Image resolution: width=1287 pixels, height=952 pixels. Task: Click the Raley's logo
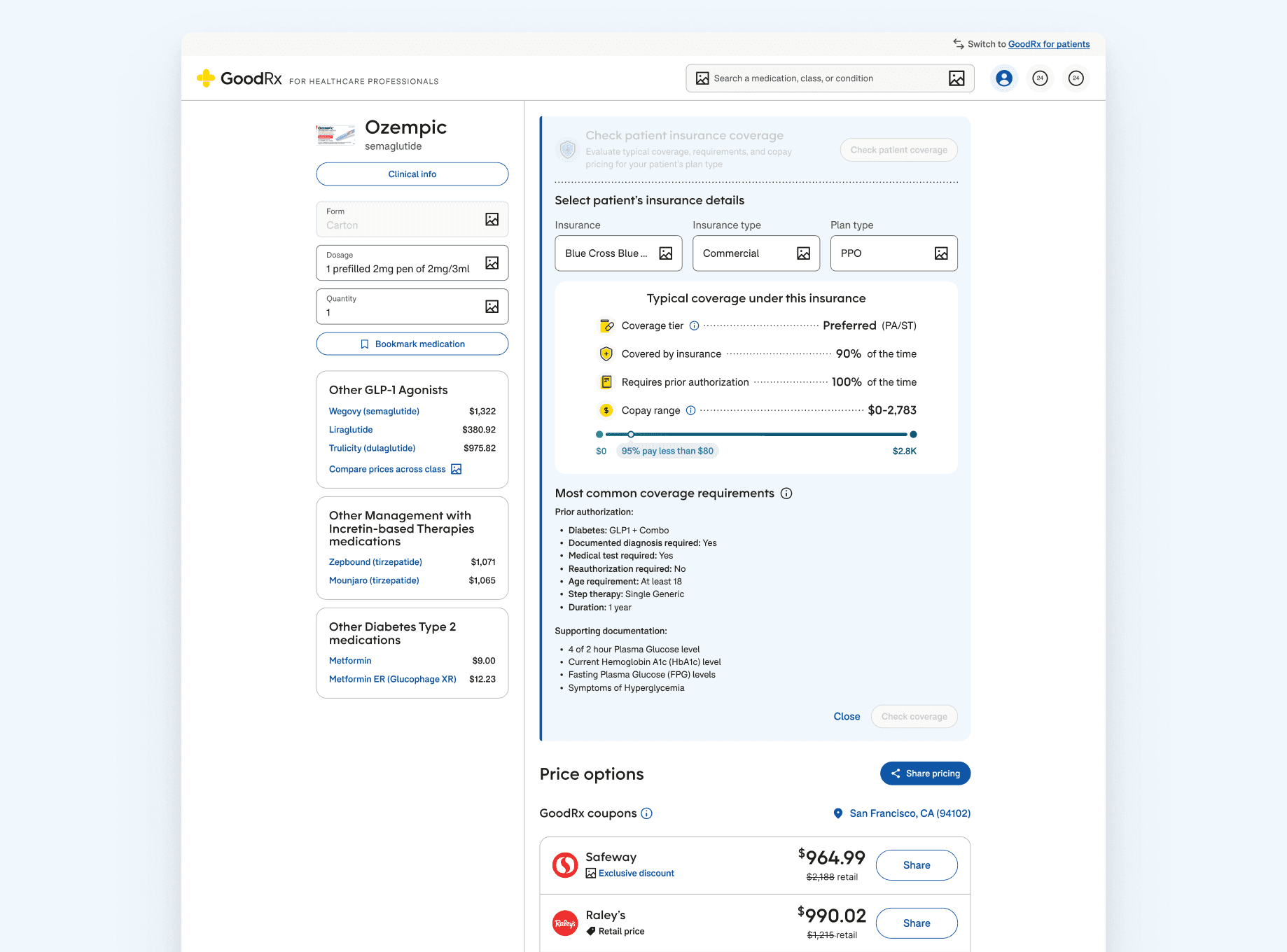pyautogui.click(x=565, y=923)
